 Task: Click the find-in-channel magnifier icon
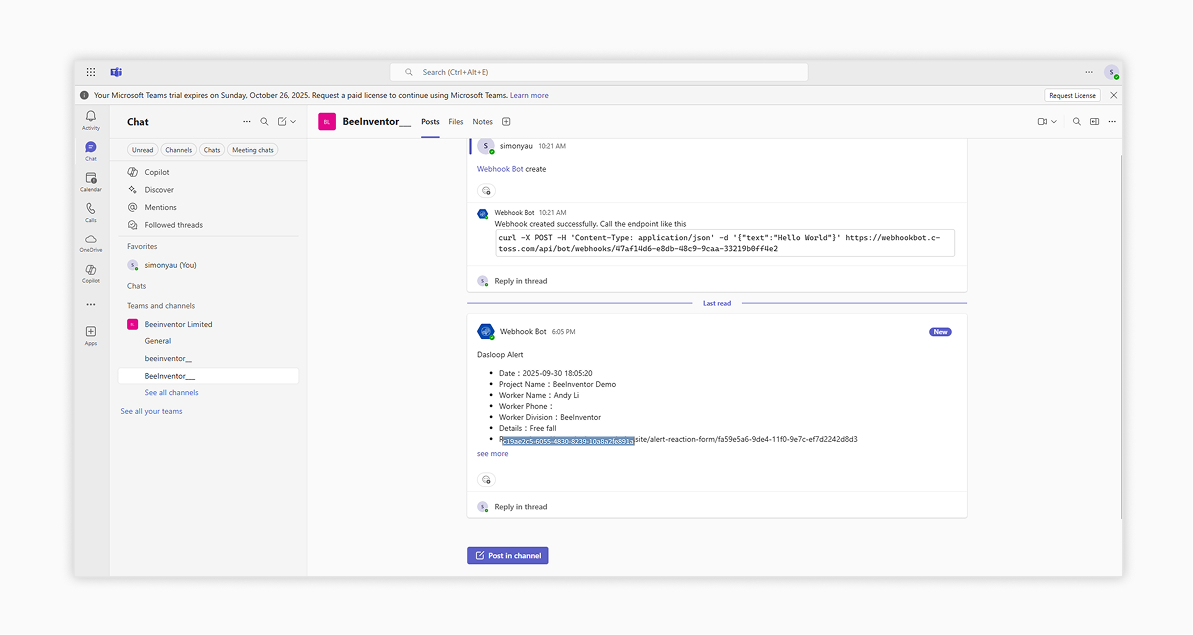(1077, 122)
